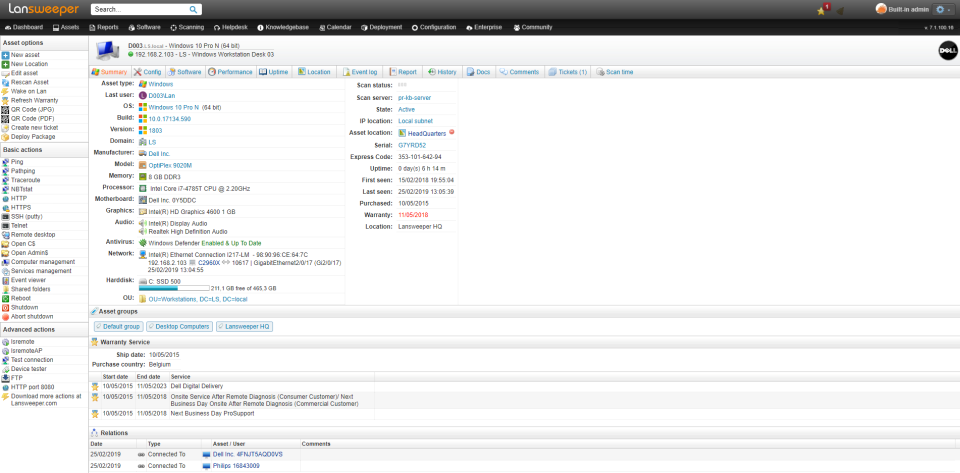The width and height of the screenshot is (960, 473).
Task: Open the OU=Workstations link
Action: click(x=198, y=299)
